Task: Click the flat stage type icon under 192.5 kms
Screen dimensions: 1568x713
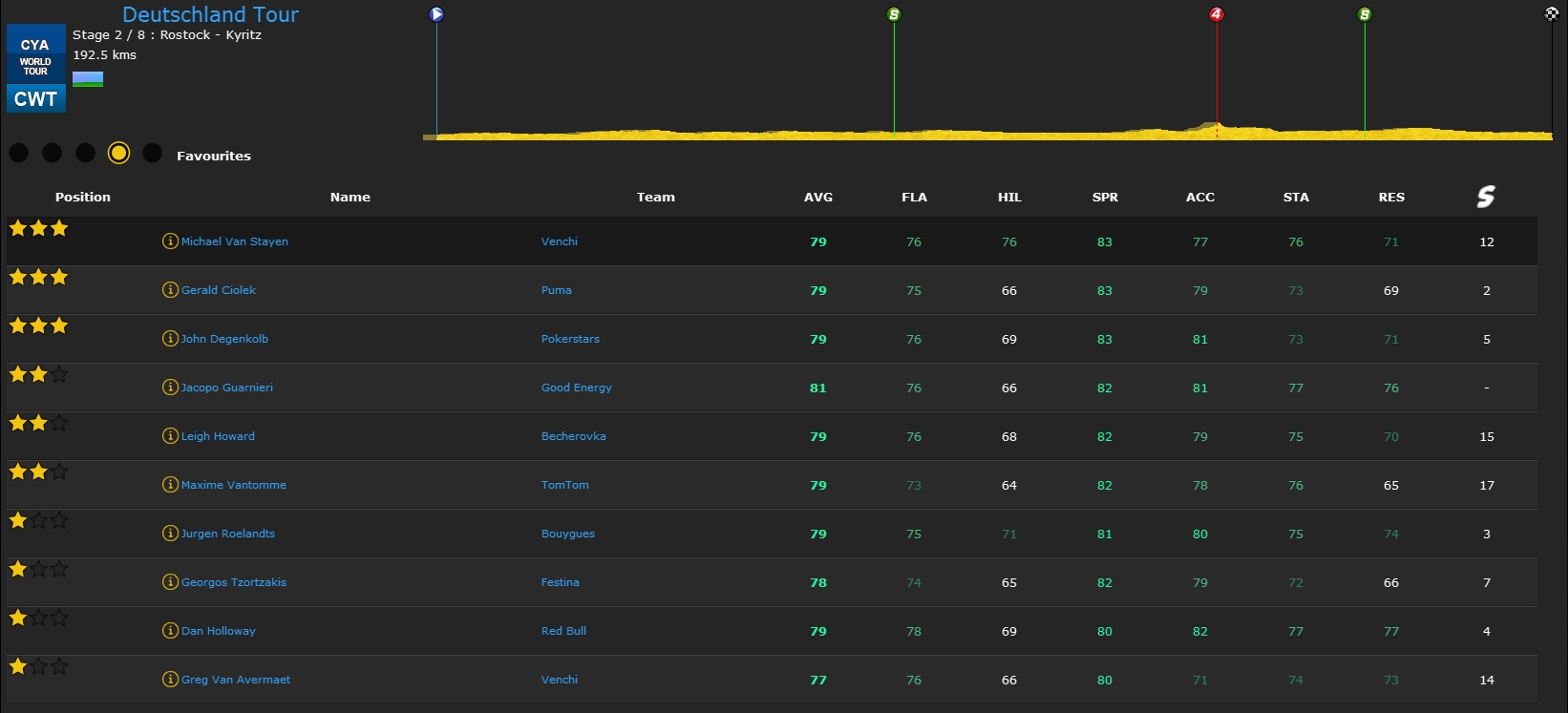Action: (88, 79)
